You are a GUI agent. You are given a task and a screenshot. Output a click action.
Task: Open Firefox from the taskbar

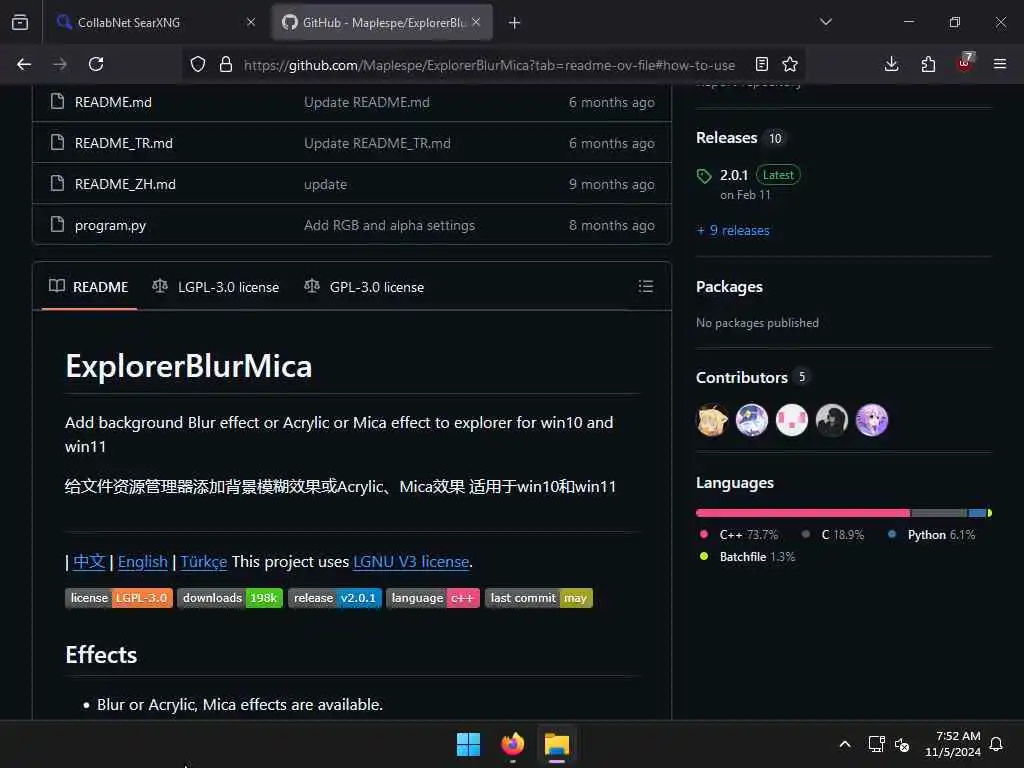513,744
